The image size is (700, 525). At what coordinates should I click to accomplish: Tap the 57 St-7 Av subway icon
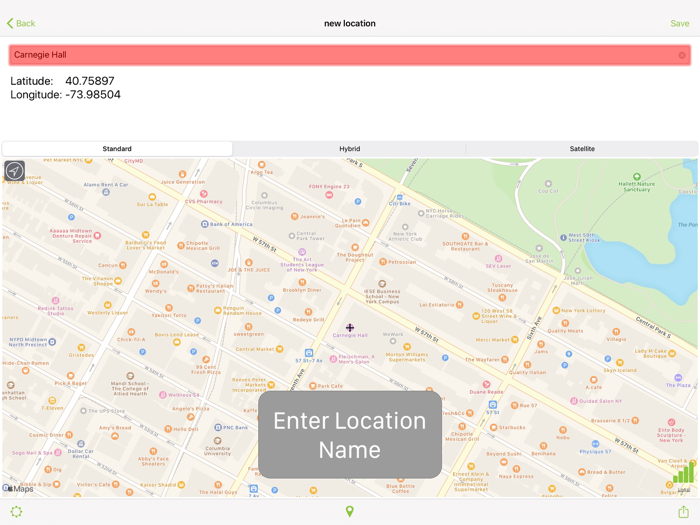tap(308, 353)
